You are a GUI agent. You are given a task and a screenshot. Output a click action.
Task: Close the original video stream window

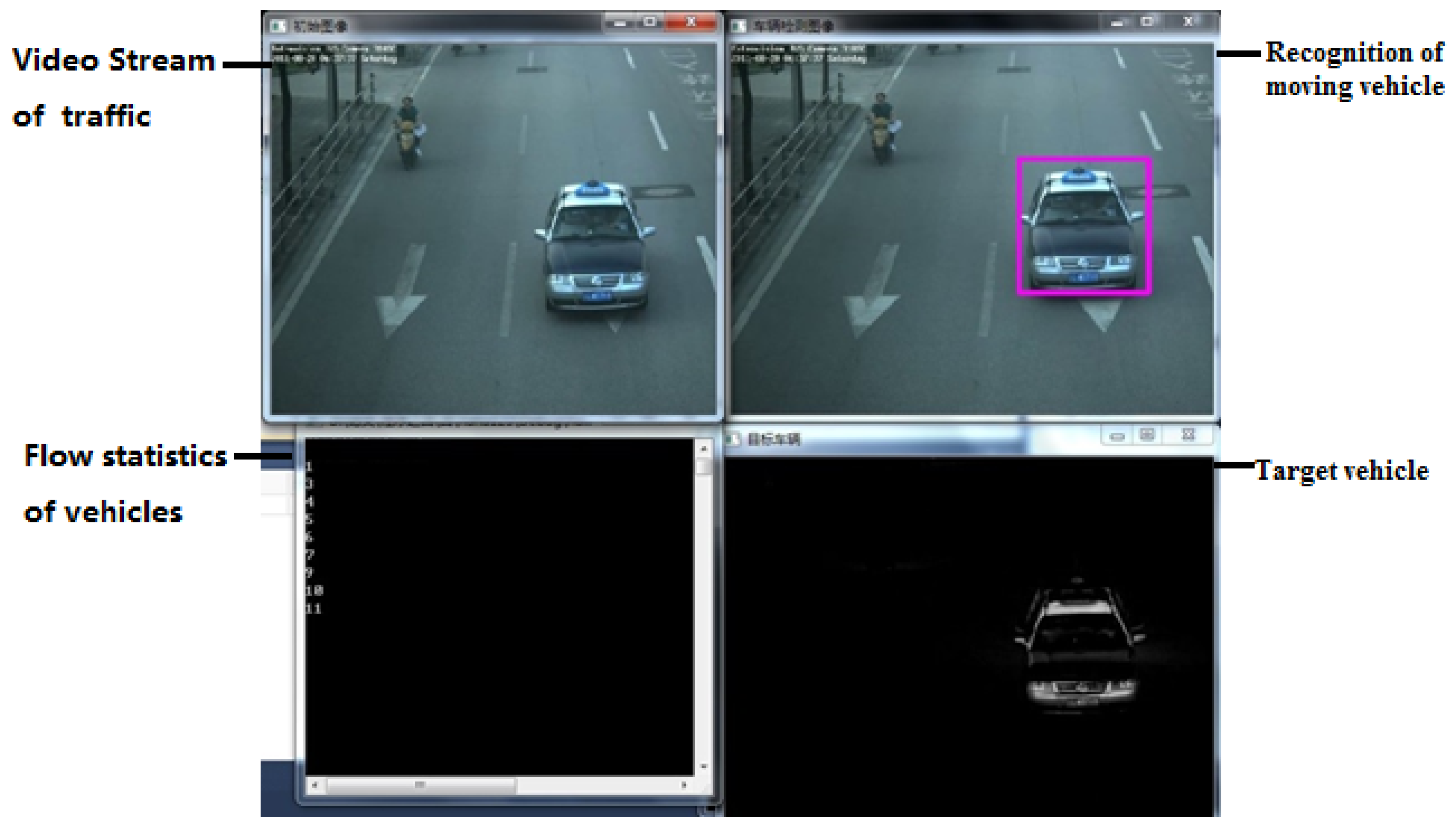(x=691, y=22)
